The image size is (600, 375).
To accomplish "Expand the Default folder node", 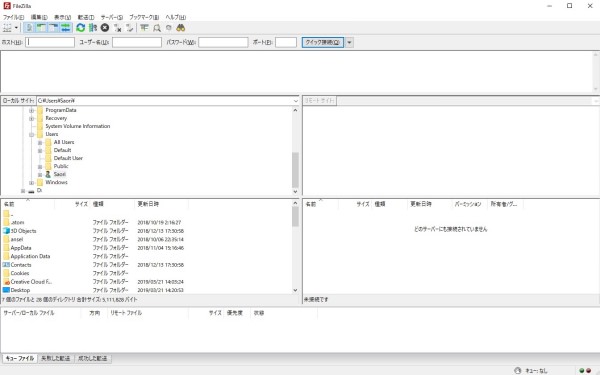I will click(40, 150).
